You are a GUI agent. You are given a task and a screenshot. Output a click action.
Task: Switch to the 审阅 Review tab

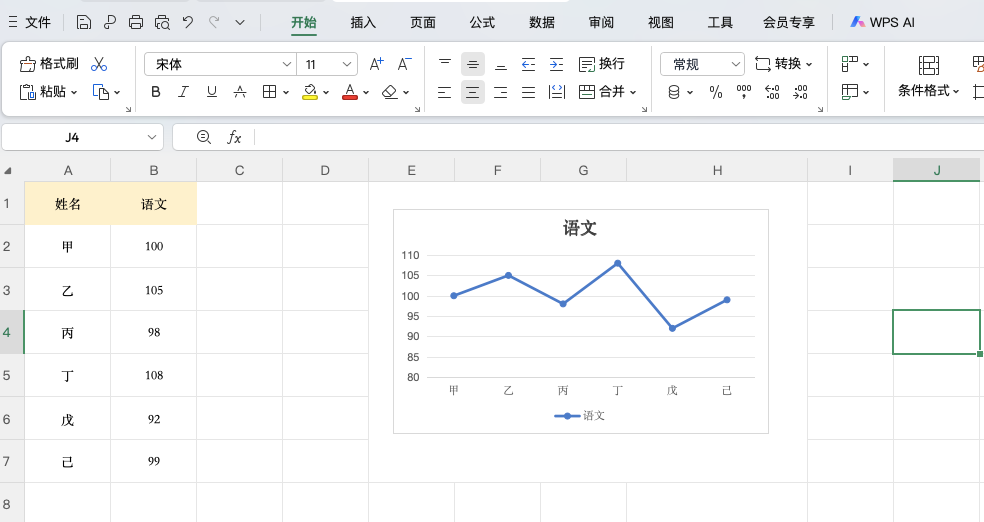[x=601, y=23]
